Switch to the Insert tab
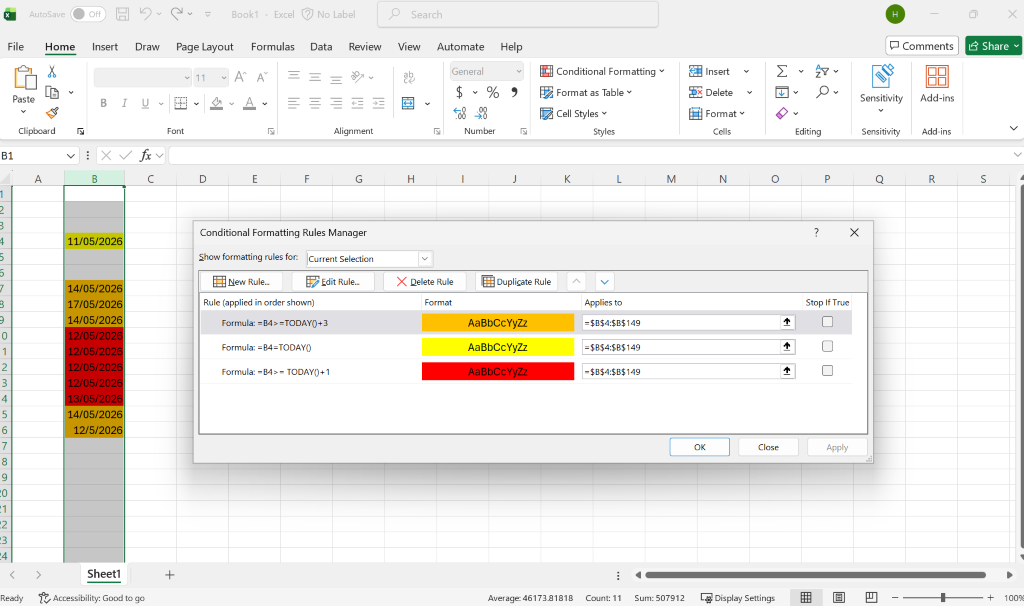This screenshot has height=606, width=1024. [x=104, y=46]
